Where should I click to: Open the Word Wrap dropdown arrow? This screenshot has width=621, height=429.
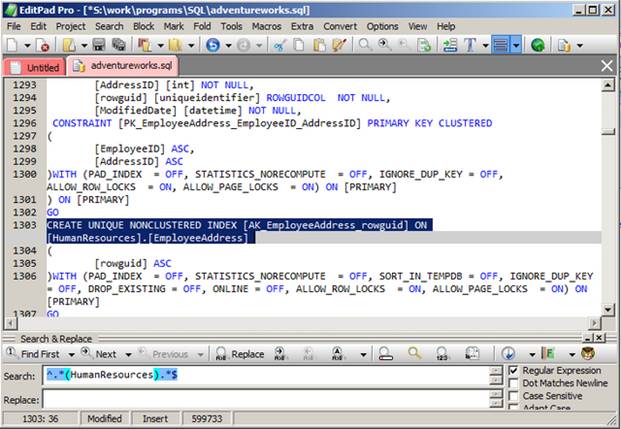coord(516,45)
